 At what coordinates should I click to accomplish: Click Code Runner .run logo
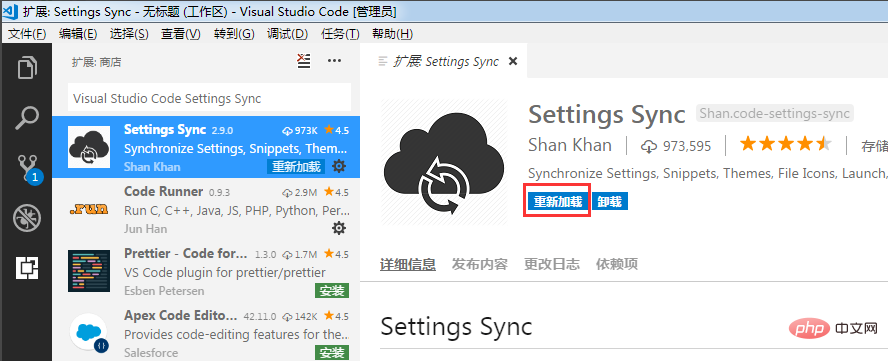tap(88, 209)
